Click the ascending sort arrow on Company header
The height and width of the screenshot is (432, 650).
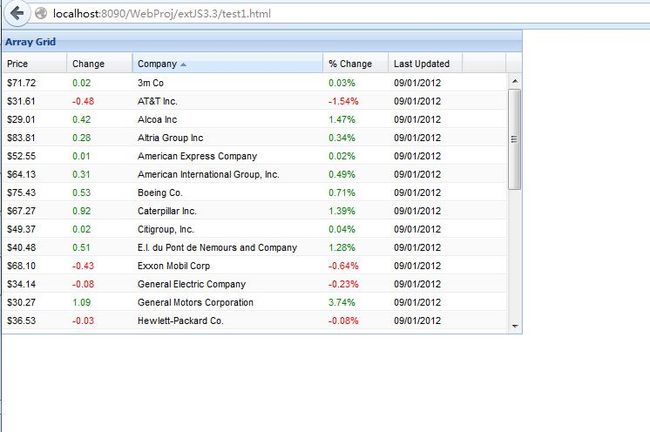183,65
